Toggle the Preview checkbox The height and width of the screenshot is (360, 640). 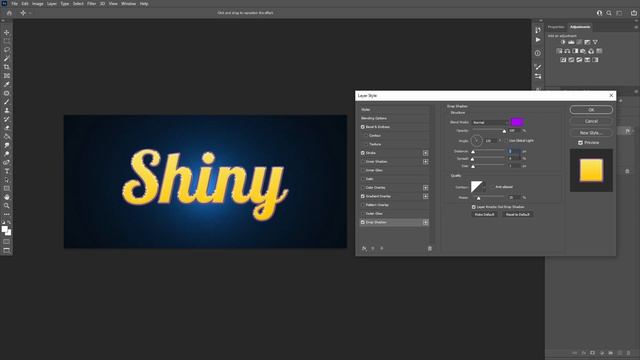[580, 142]
